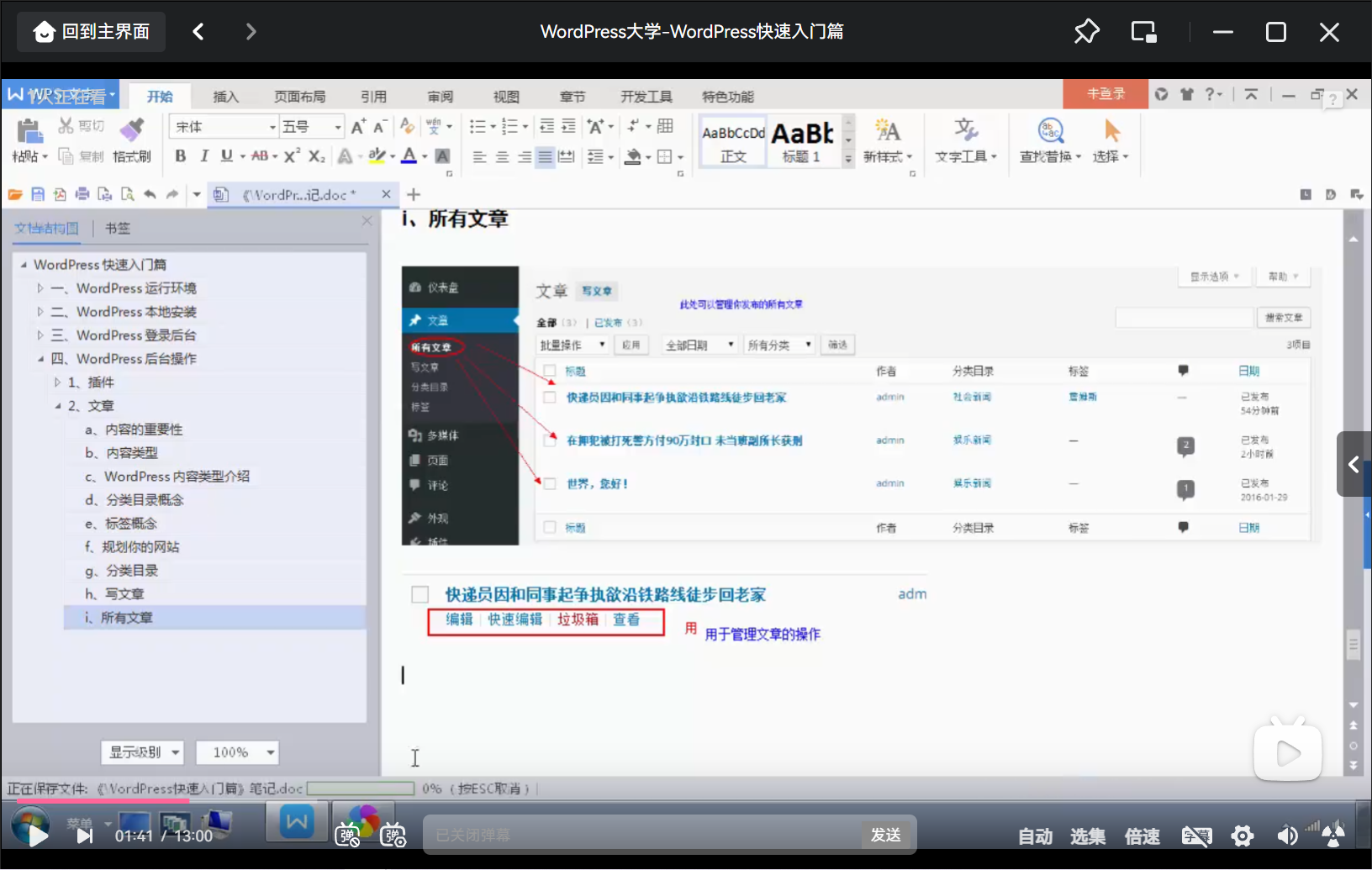1372x870 pixels.
Task: Click the 编辑 link under the article
Action: (459, 620)
